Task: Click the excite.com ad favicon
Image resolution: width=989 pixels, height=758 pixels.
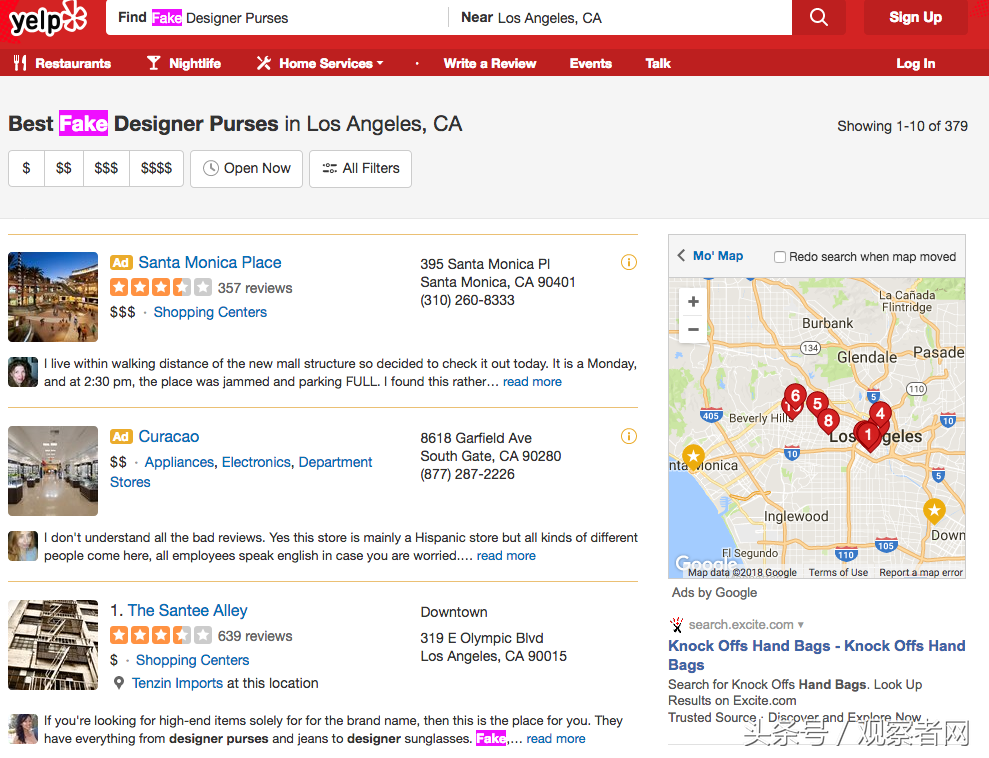Action: point(677,625)
